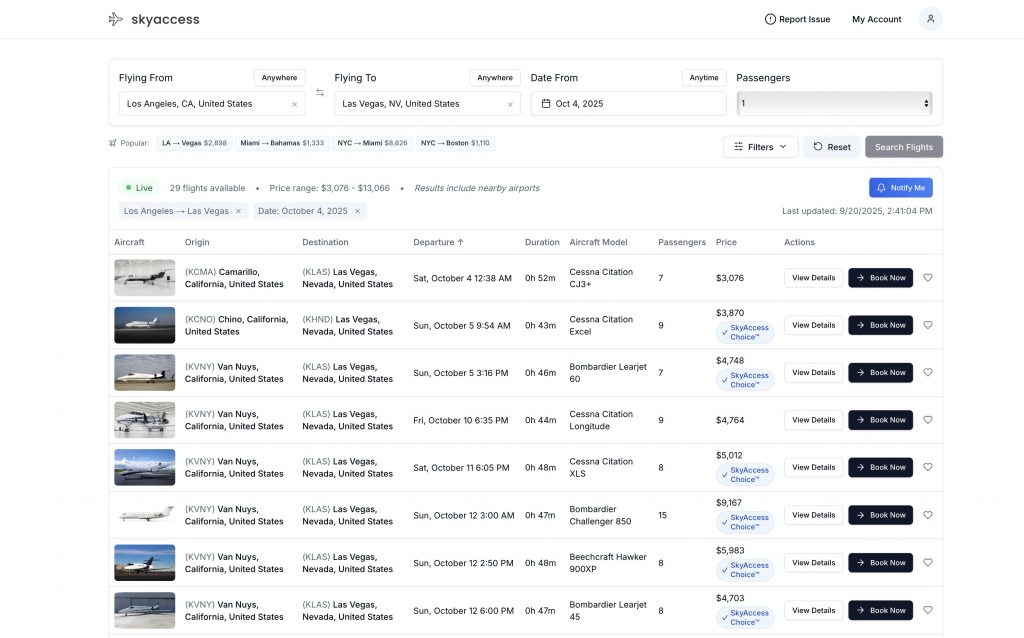The height and width of the screenshot is (638, 1024).
Task: Open the Passengers count dropdown
Action: 834,103
